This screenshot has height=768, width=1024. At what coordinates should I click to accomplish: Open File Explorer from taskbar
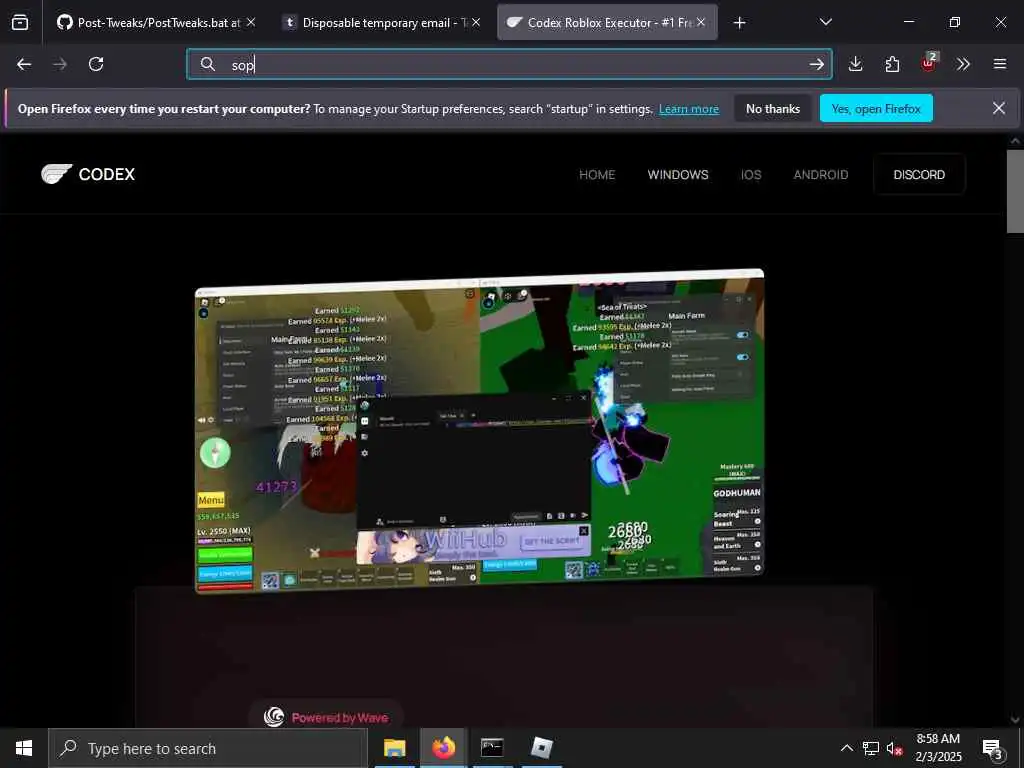(x=394, y=748)
